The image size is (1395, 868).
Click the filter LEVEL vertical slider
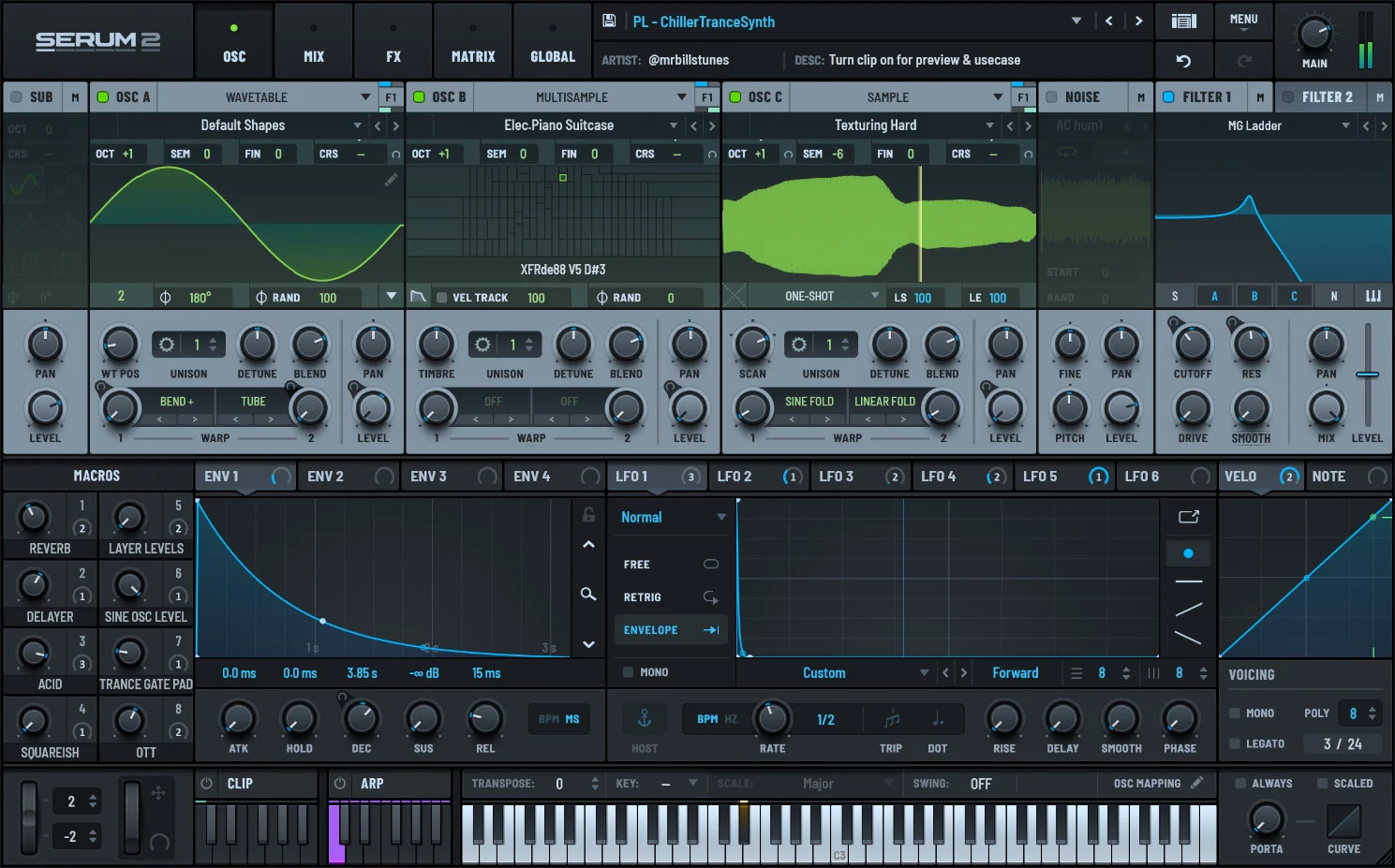(x=1368, y=375)
